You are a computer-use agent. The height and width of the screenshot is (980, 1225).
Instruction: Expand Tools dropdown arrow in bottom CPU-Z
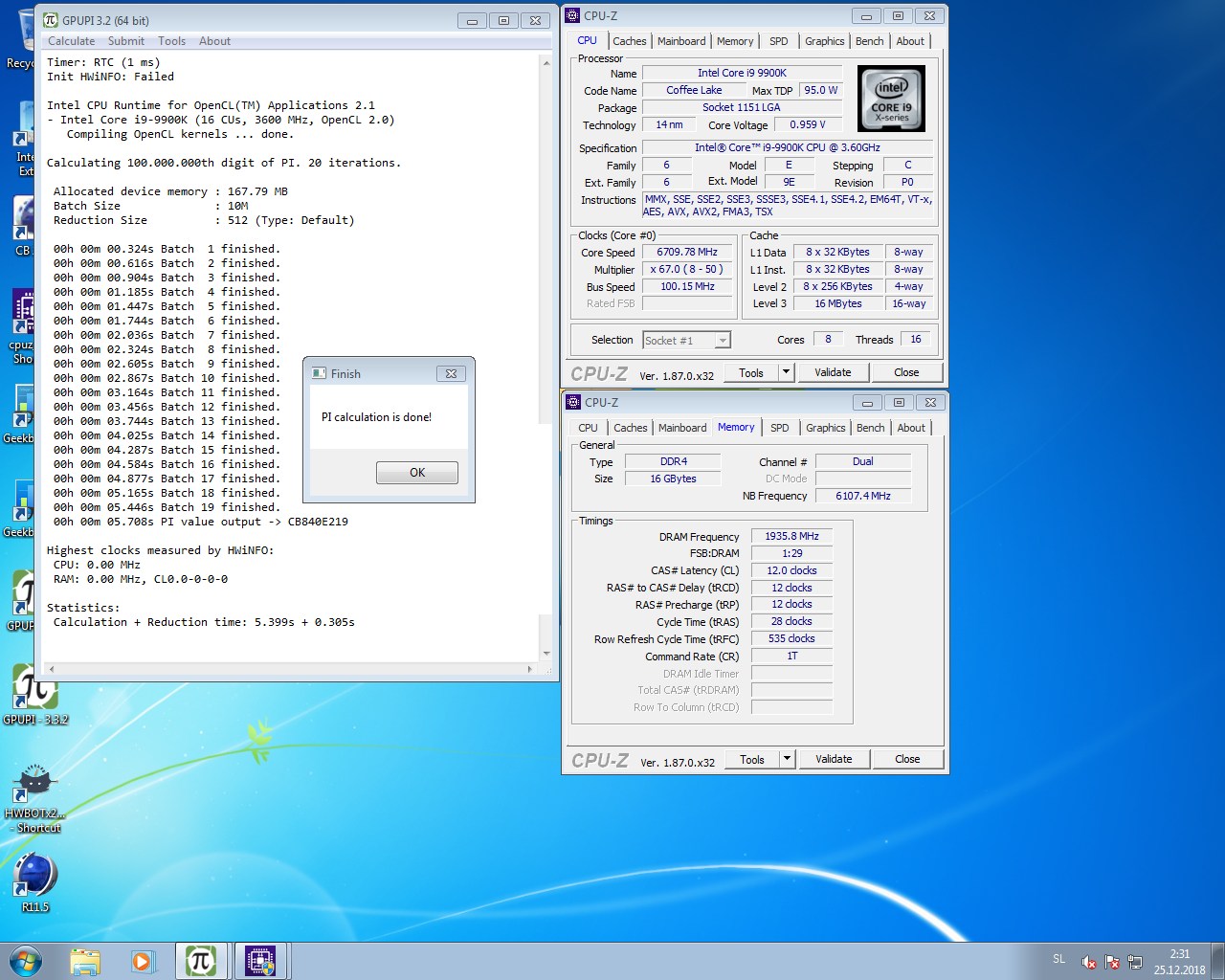coord(788,759)
